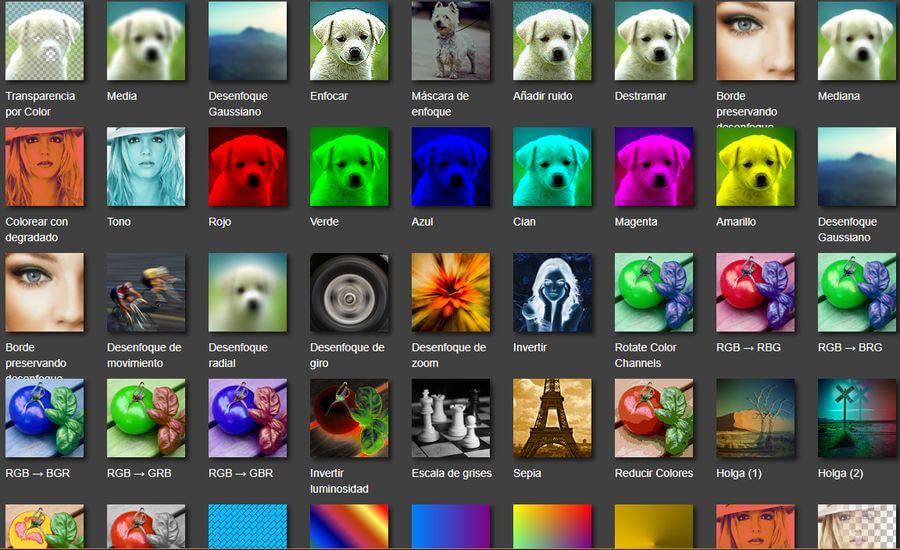The height and width of the screenshot is (550, 900).
Task: Apply the Sepia Eiffel Tower thumbnail
Action: click(x=552, y=418)
